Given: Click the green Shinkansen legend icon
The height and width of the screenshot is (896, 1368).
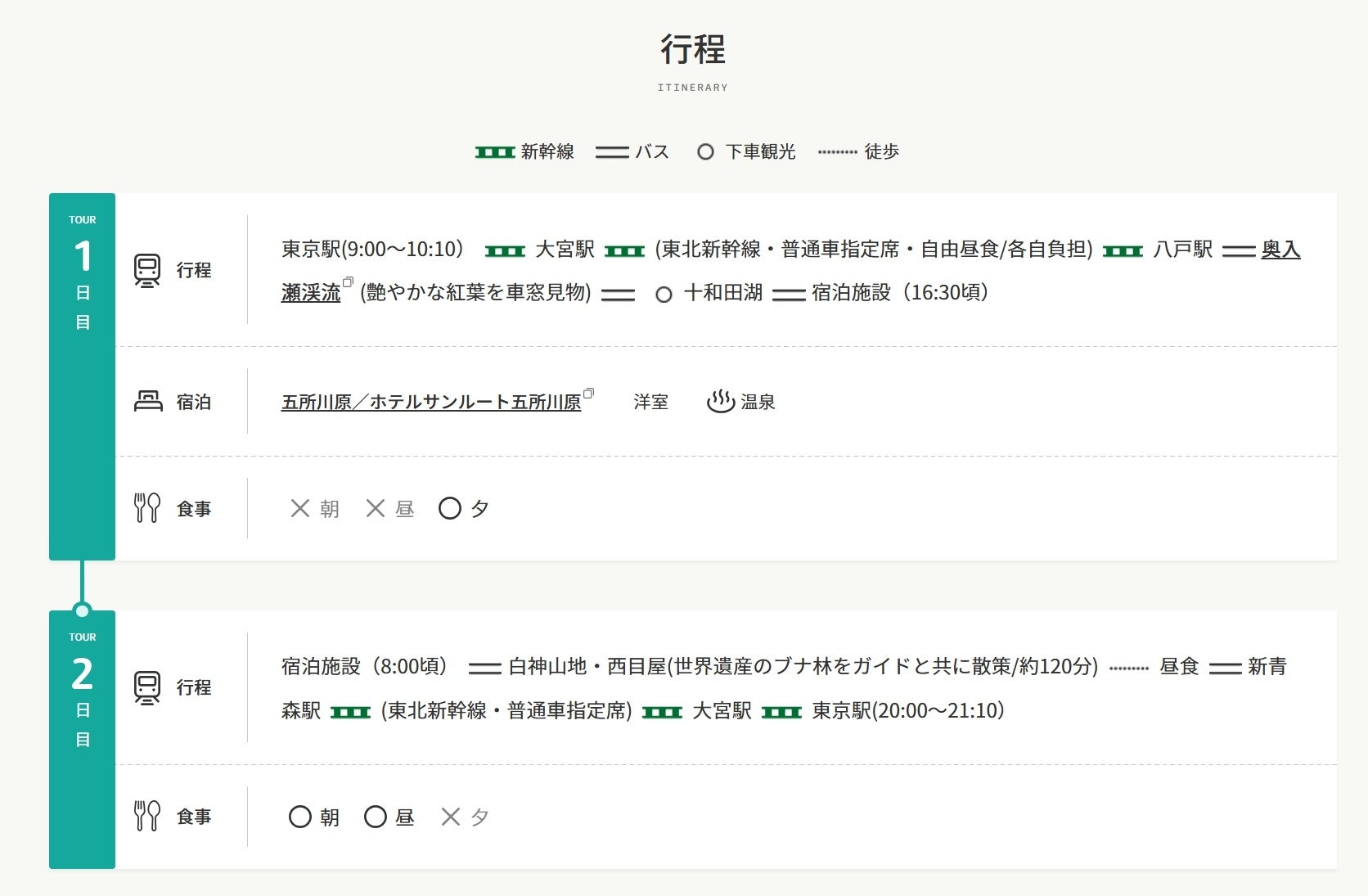Looking at the screenshot, I should pyautogui.click(x=495, y=152).
